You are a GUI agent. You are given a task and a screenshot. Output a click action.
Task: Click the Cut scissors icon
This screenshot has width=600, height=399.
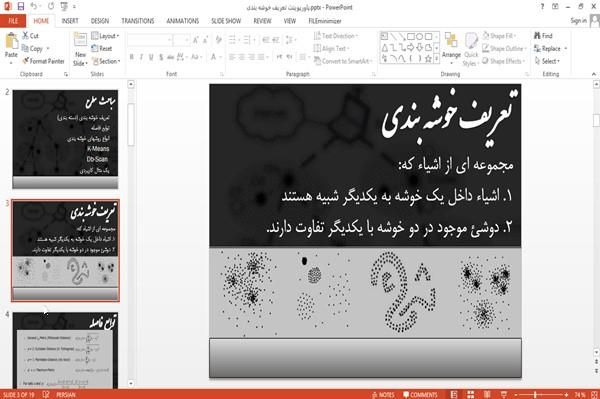coord(25,36)
